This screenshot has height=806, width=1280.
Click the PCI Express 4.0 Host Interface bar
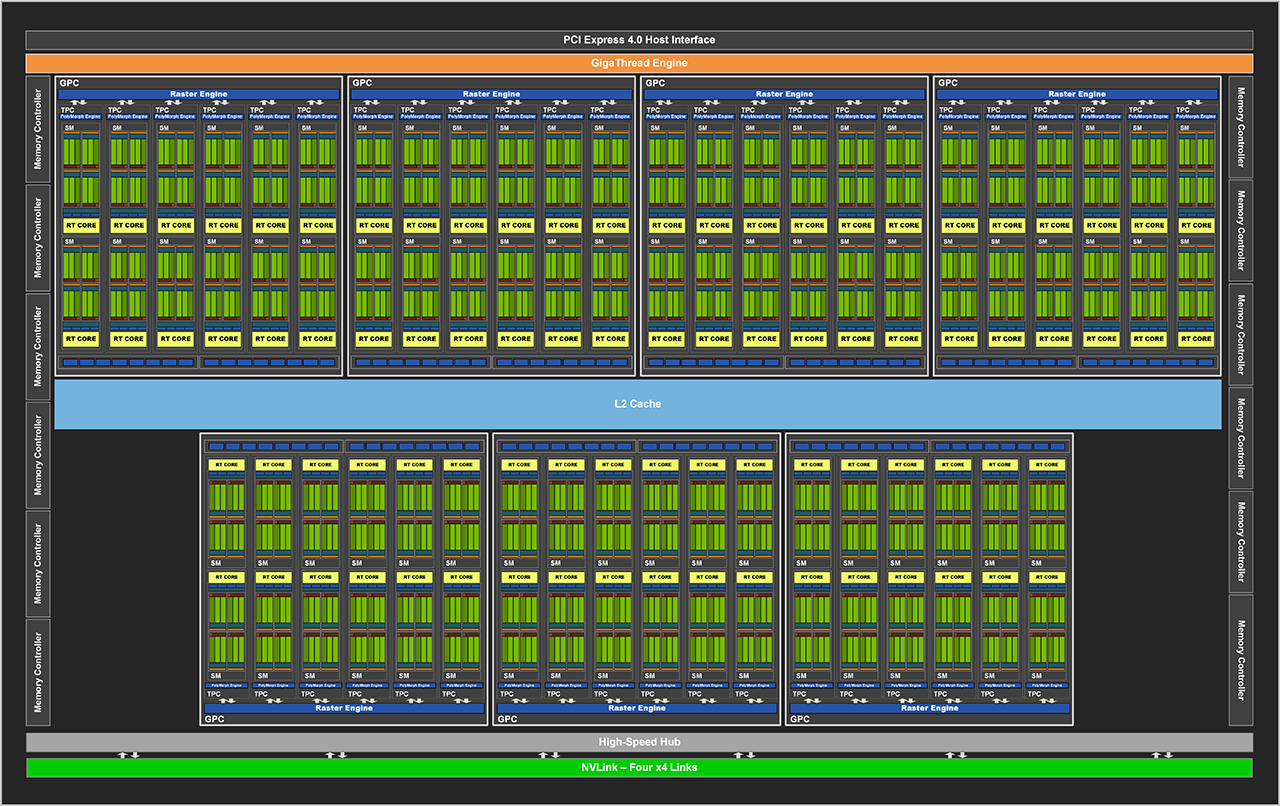[639, 40]
